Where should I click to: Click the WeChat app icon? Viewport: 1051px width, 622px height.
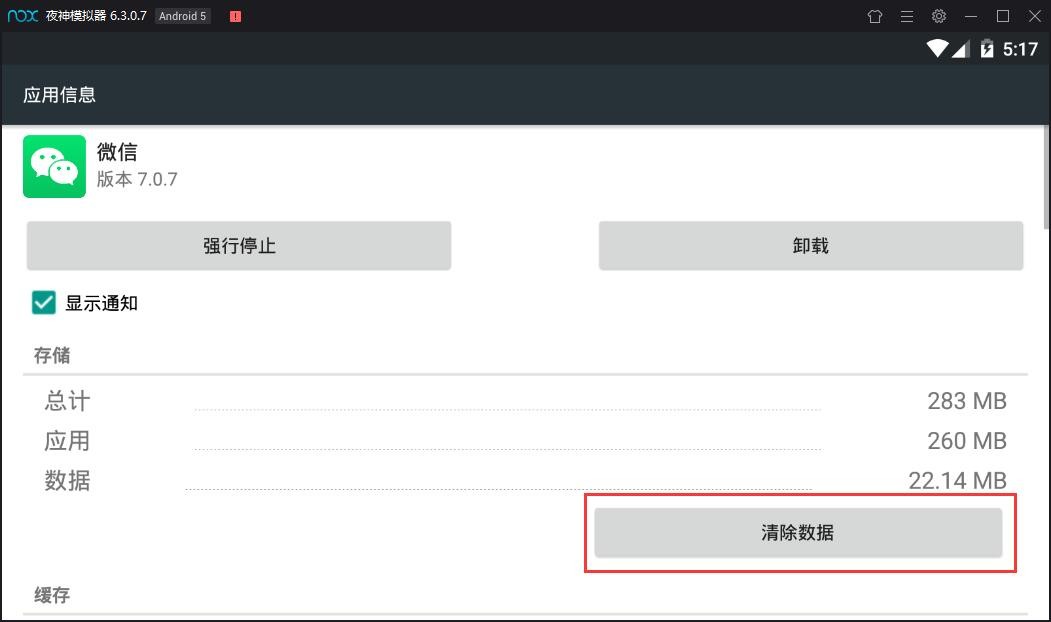click(x=54, y=166)
